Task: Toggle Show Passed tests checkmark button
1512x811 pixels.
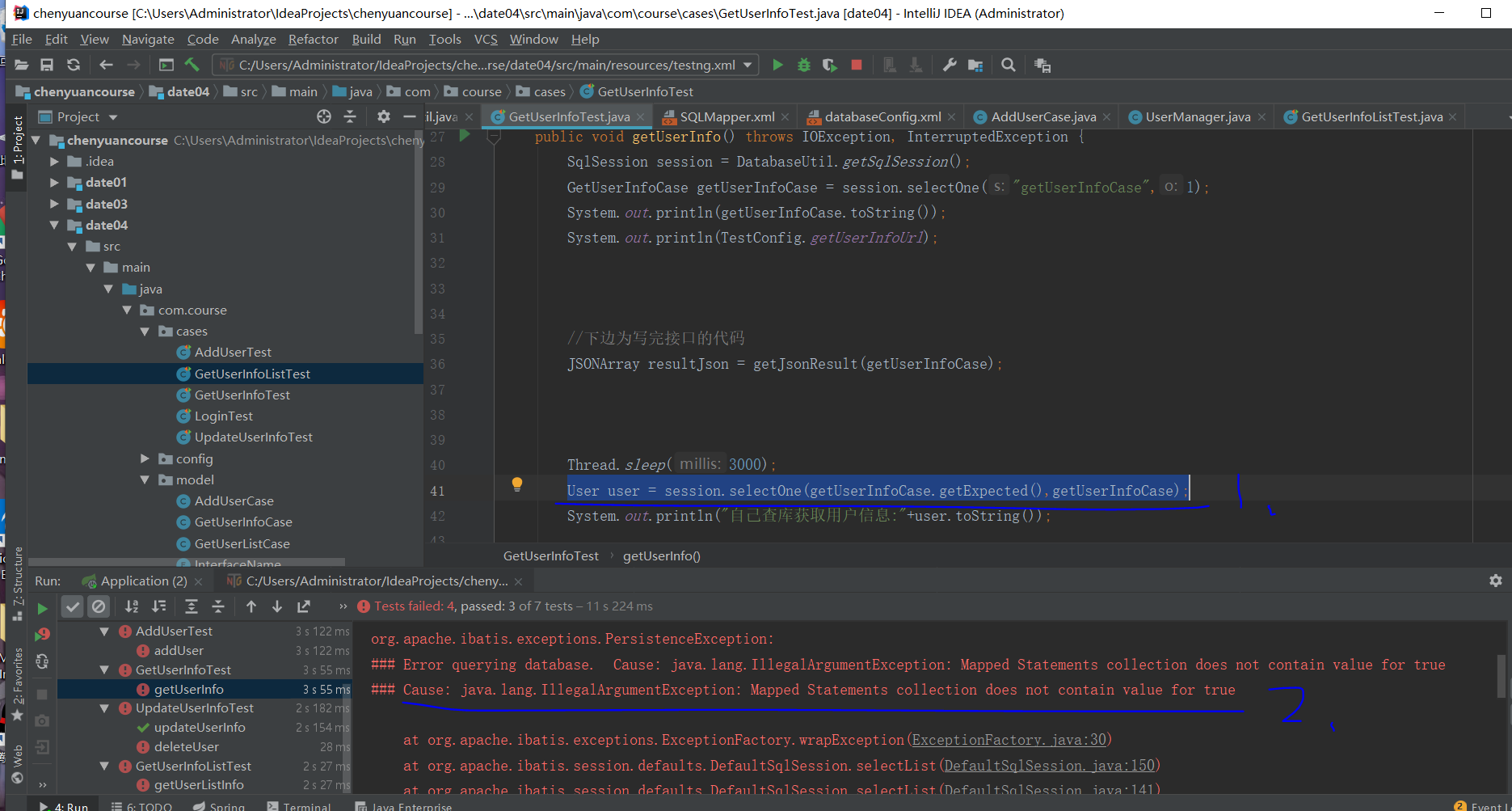Action: tap(73, 606)
